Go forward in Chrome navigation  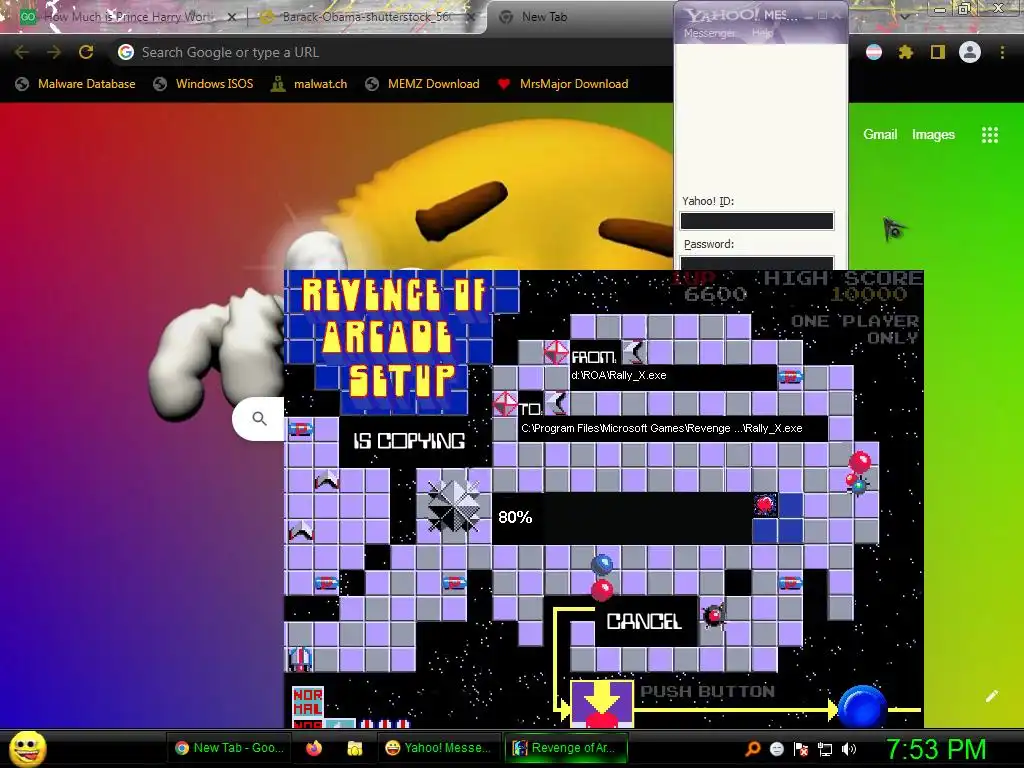[54, 52]
